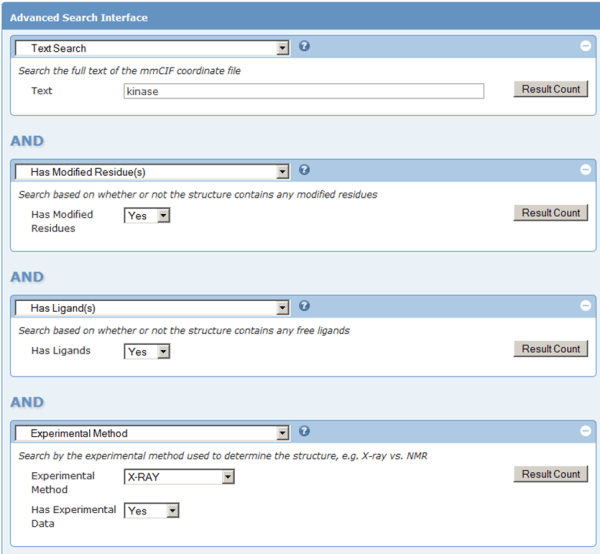Open help for the Has Ligand(s) query
600x554 pixels.
point(304,306)
